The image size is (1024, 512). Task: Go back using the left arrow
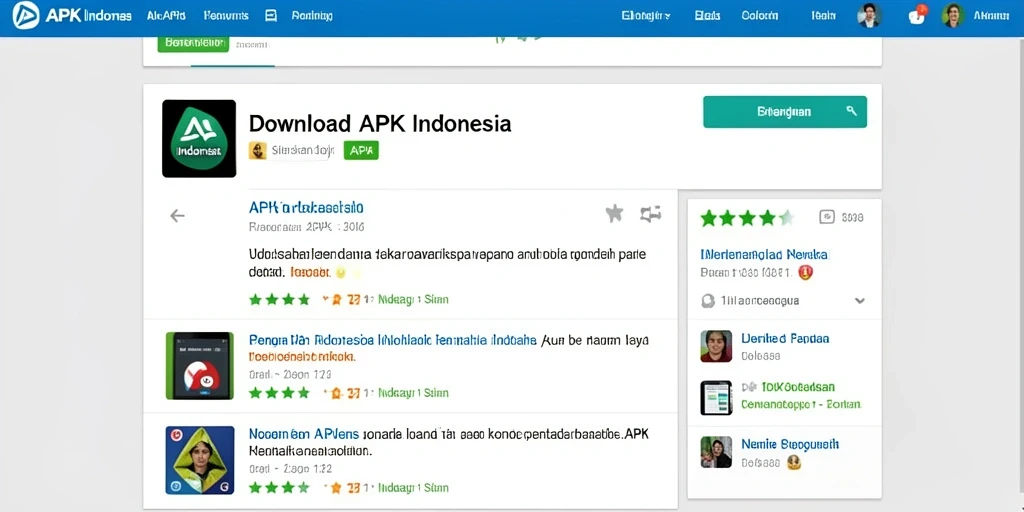(177, 216)
